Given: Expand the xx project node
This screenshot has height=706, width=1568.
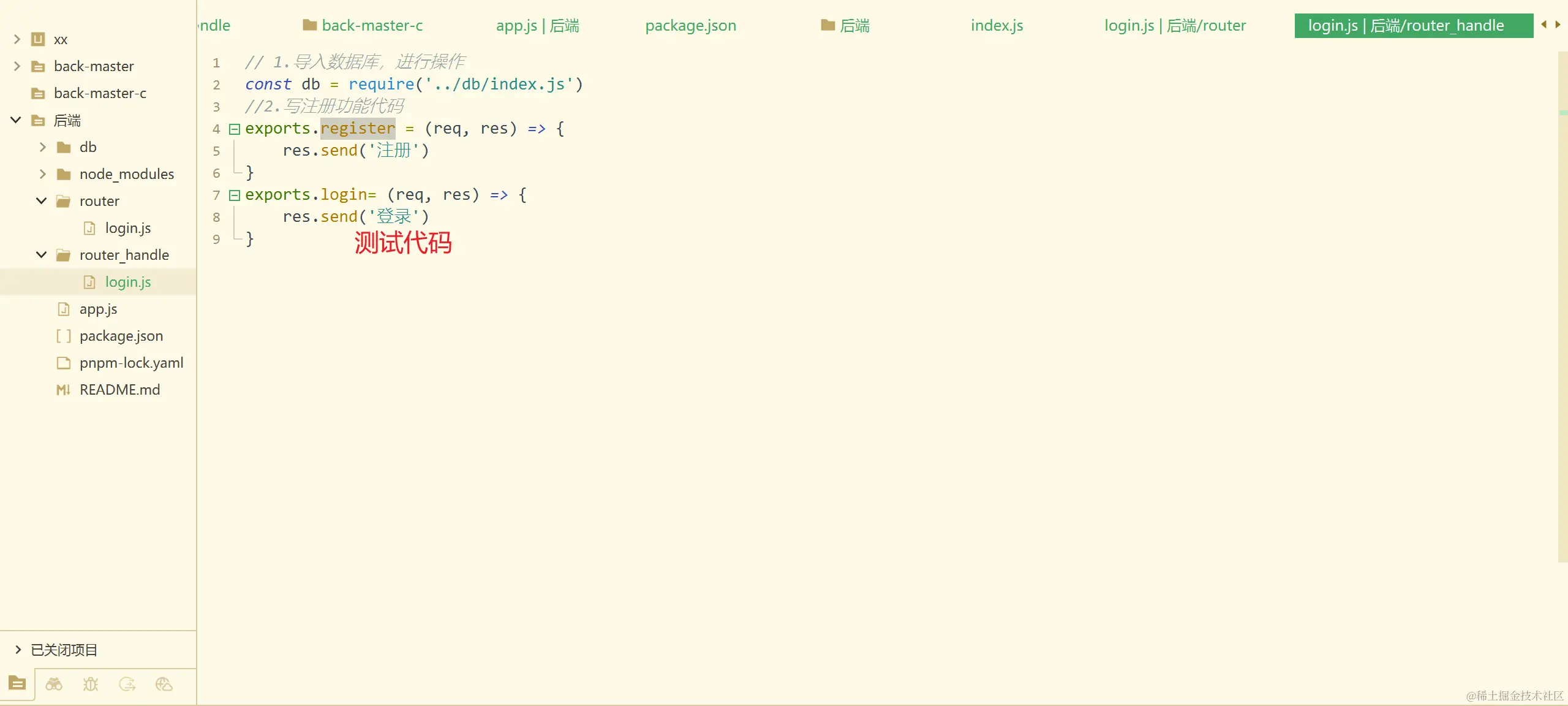Looking at the screenshot, I should 15,39.
